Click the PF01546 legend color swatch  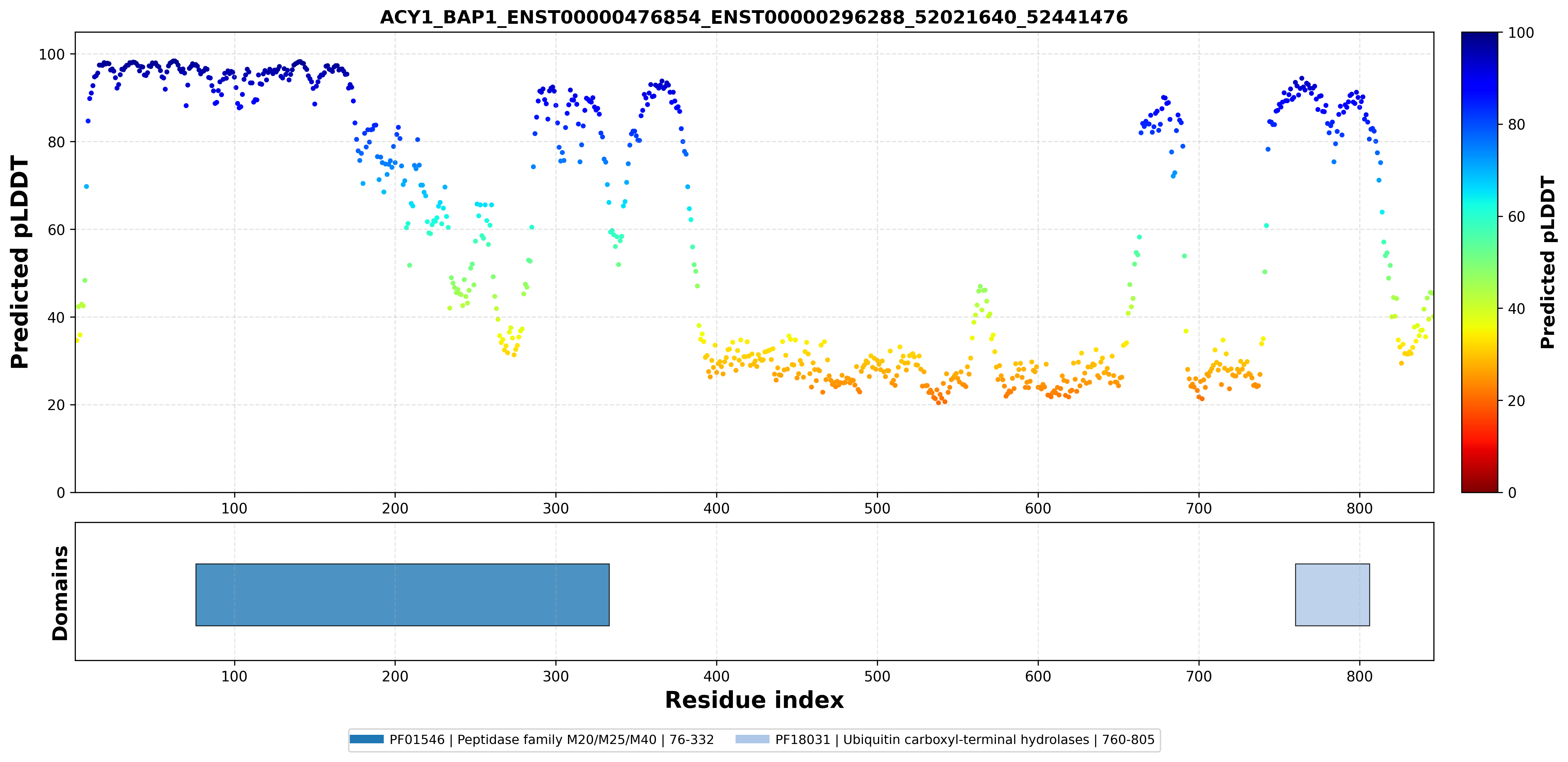[x=366, y=740]
